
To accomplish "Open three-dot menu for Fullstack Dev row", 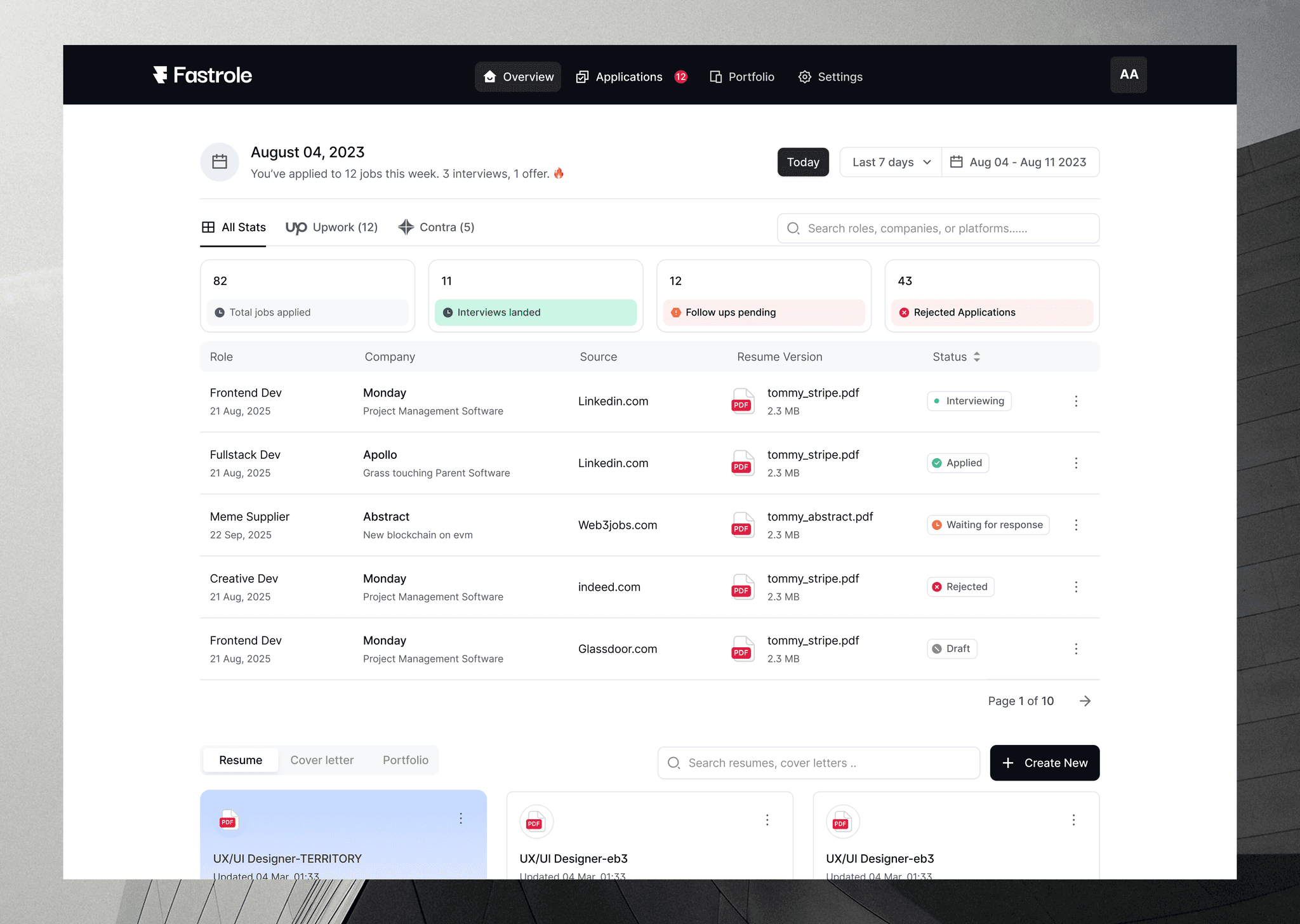I will pyautogui.click(x=1076, y=463).
